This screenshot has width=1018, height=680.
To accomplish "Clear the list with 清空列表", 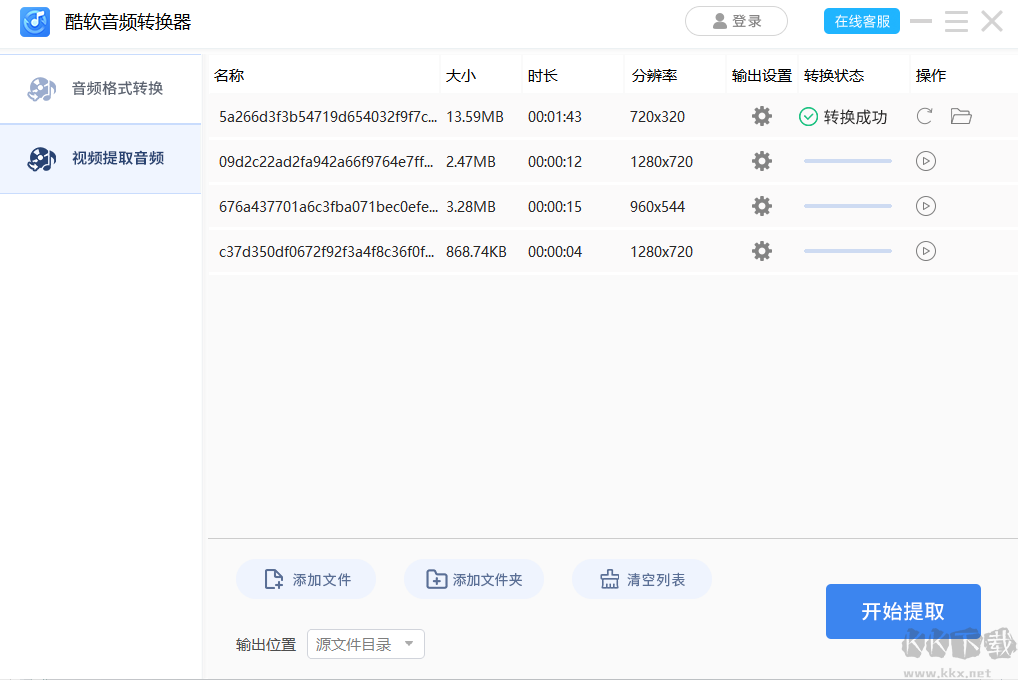I will (642, 579).
